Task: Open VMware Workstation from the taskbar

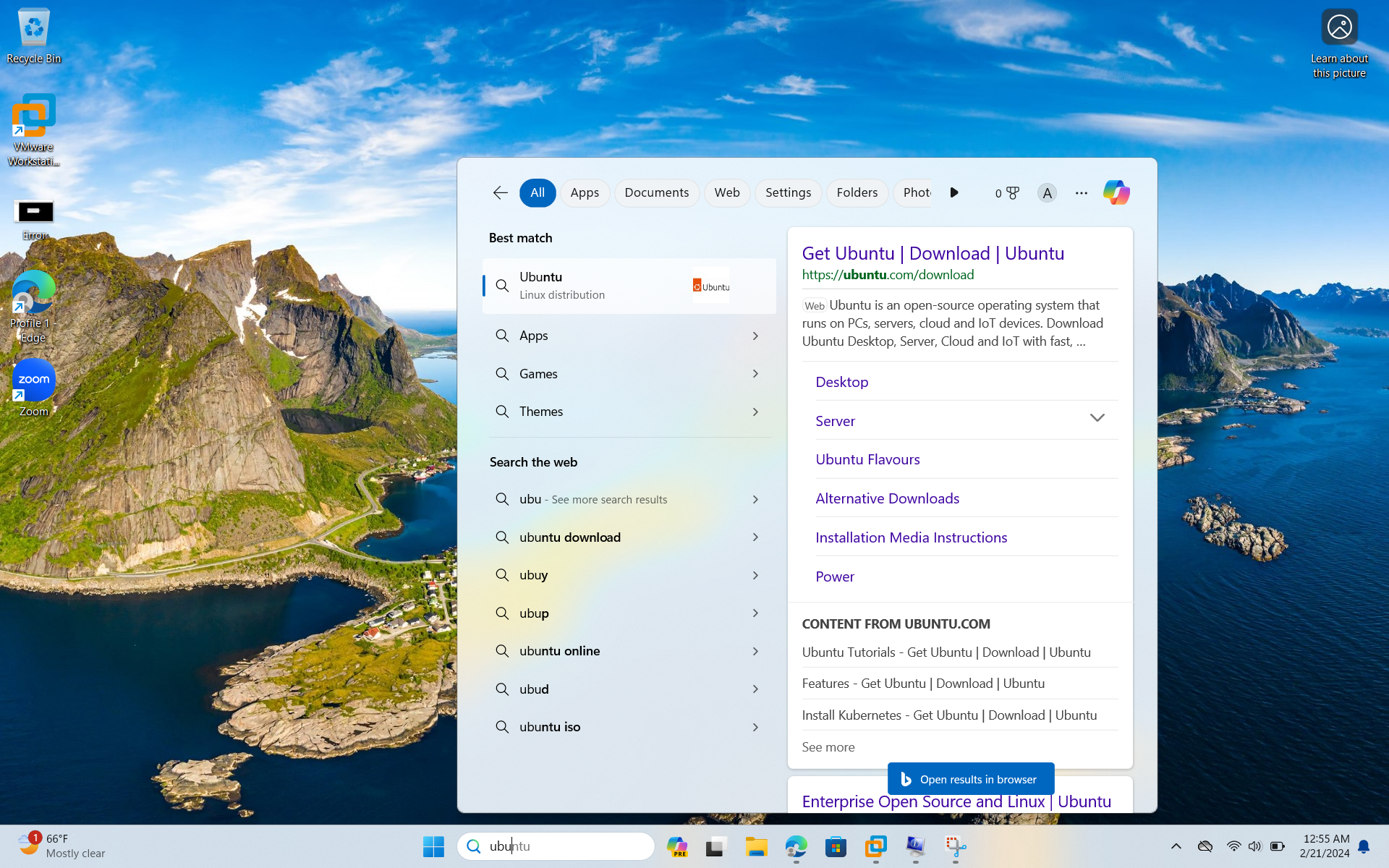Action: pos(875,846)
